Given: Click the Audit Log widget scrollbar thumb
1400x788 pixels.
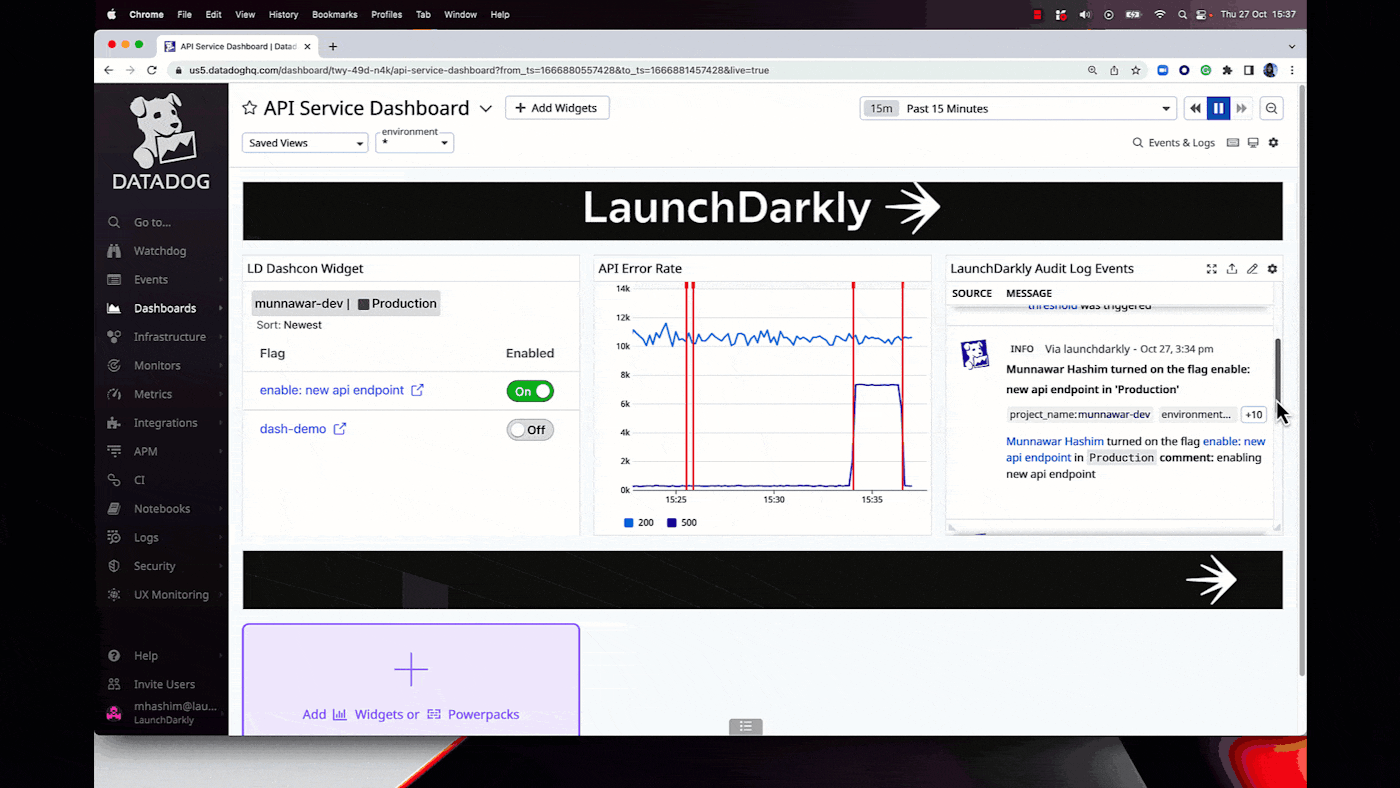Looking at the screenshot, I should pyautogui.click(x=1278, y=372).
